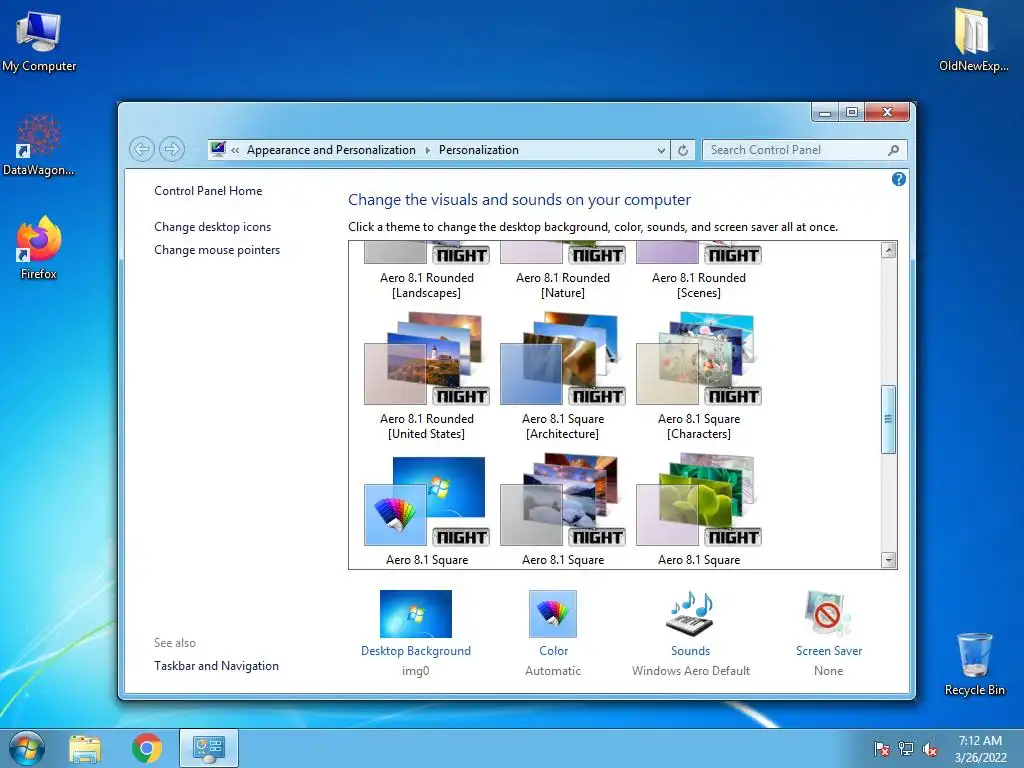Go forward using the Forward arrow
The image size is (1024, 768).
point(172,150)
